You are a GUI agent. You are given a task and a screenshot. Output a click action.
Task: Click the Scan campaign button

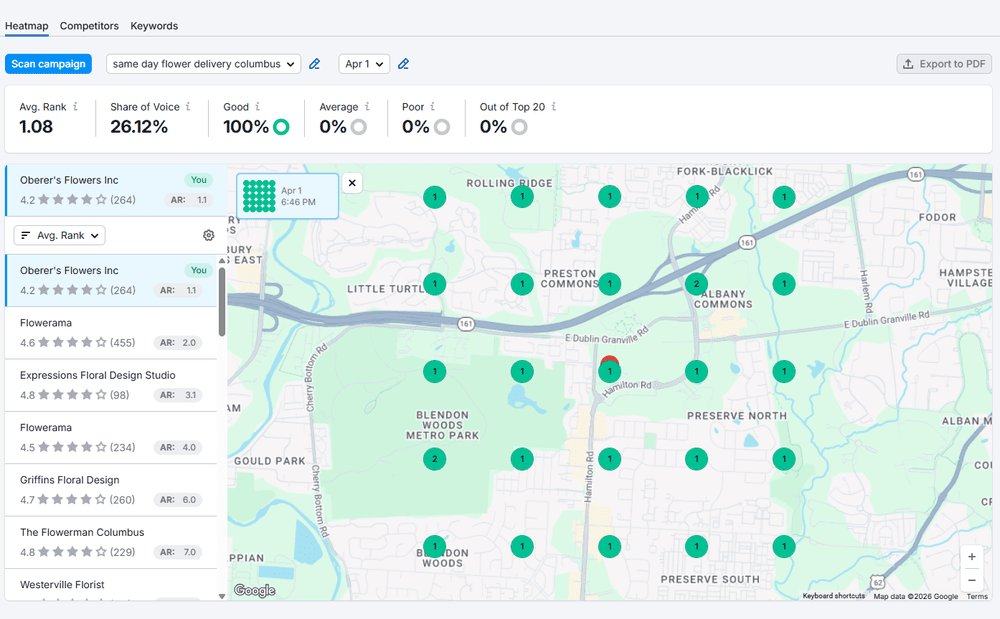pyautogui.click(x=48, y=63)
